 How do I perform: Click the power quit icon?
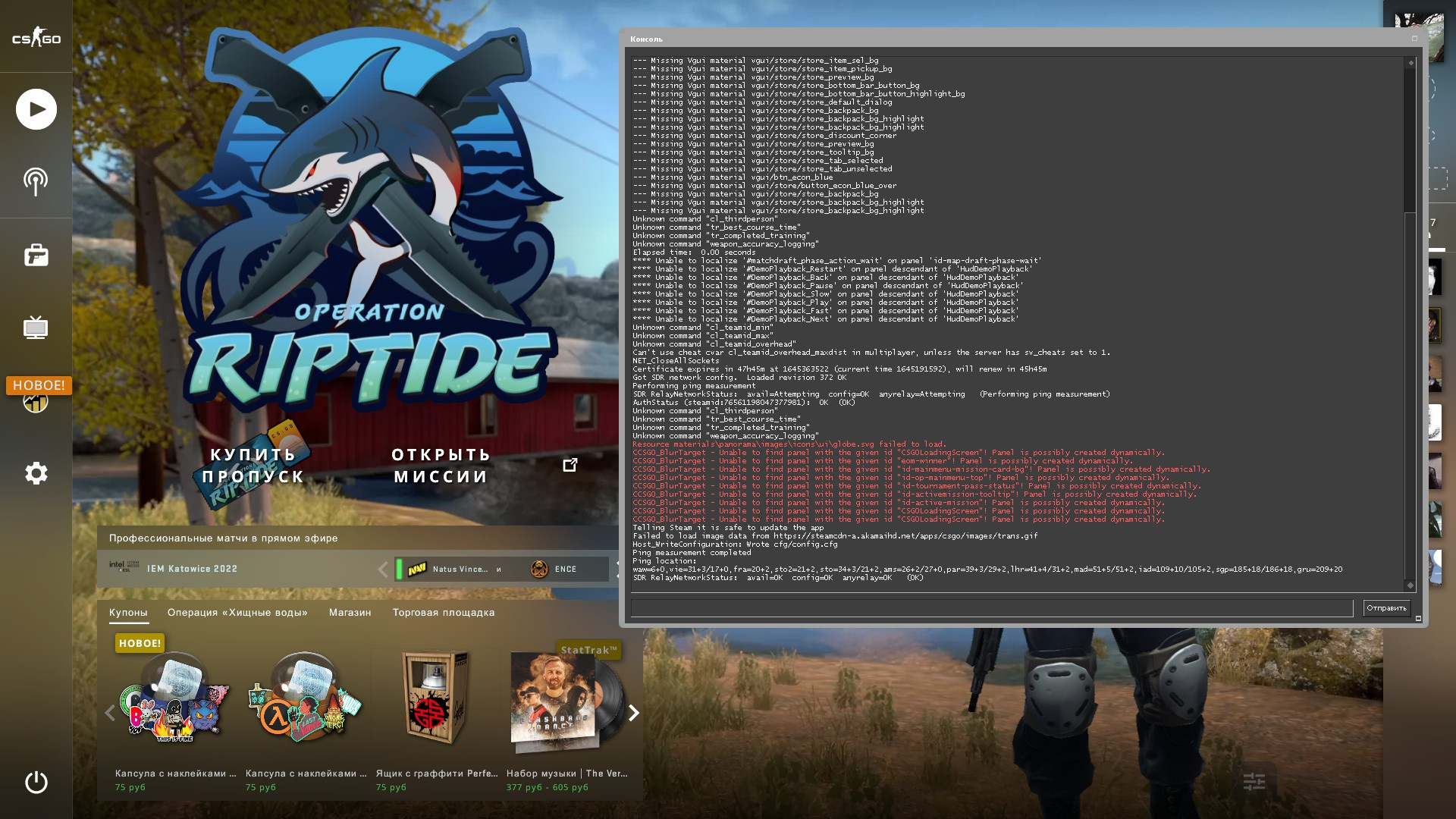point(36,782)
